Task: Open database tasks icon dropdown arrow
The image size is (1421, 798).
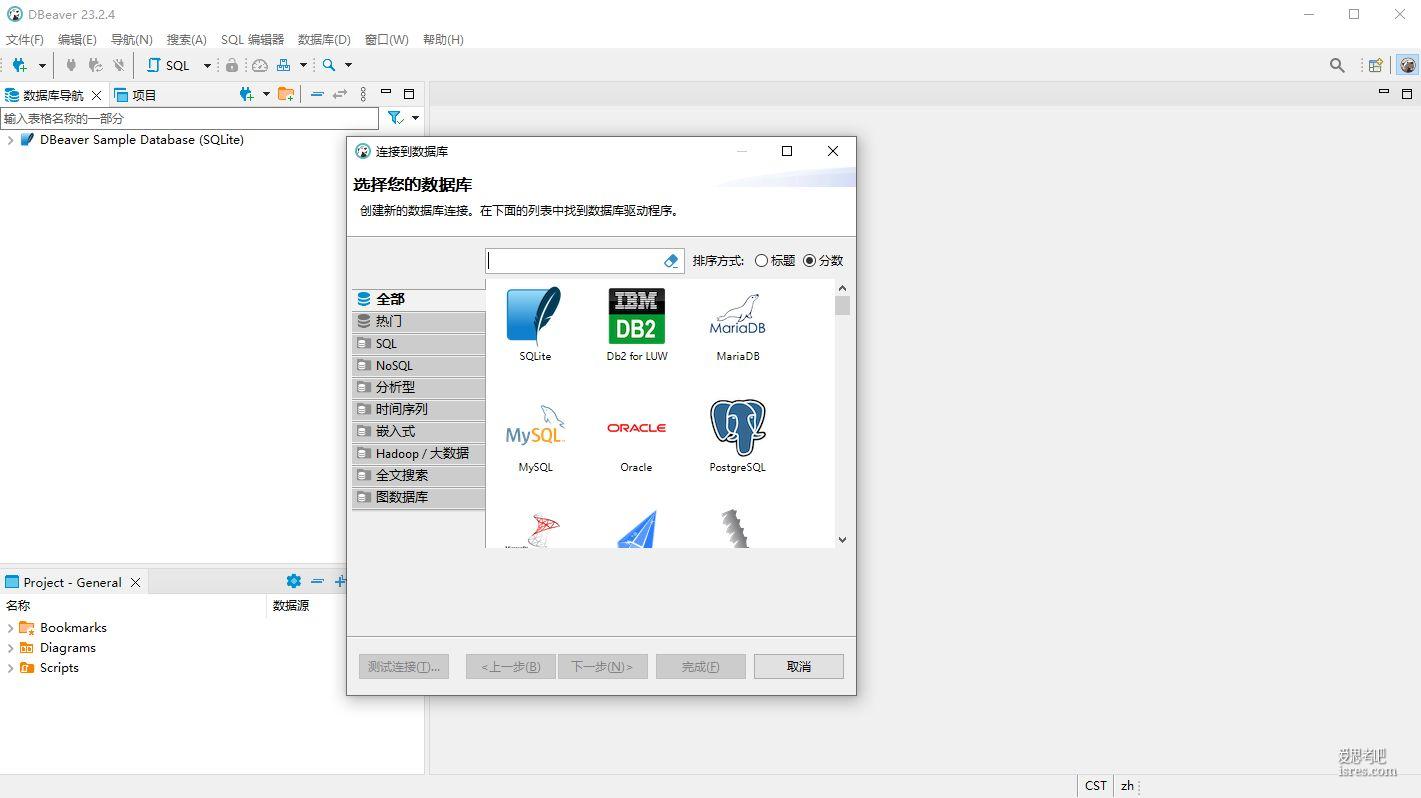Action: pyautogui.click(x=303, y=65)
